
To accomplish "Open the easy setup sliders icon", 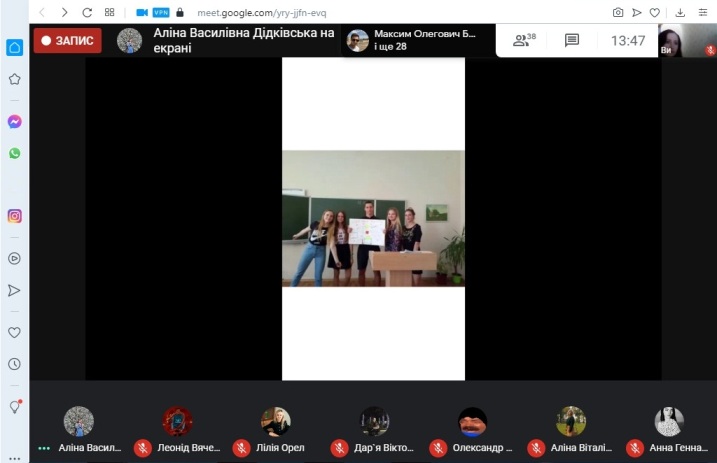I will click(703, 12).
